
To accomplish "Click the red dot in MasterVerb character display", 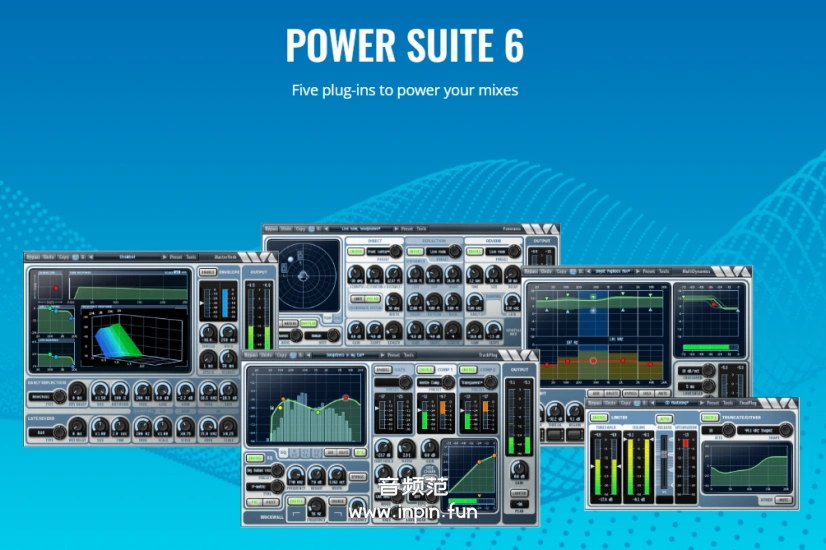I will 56,288.
